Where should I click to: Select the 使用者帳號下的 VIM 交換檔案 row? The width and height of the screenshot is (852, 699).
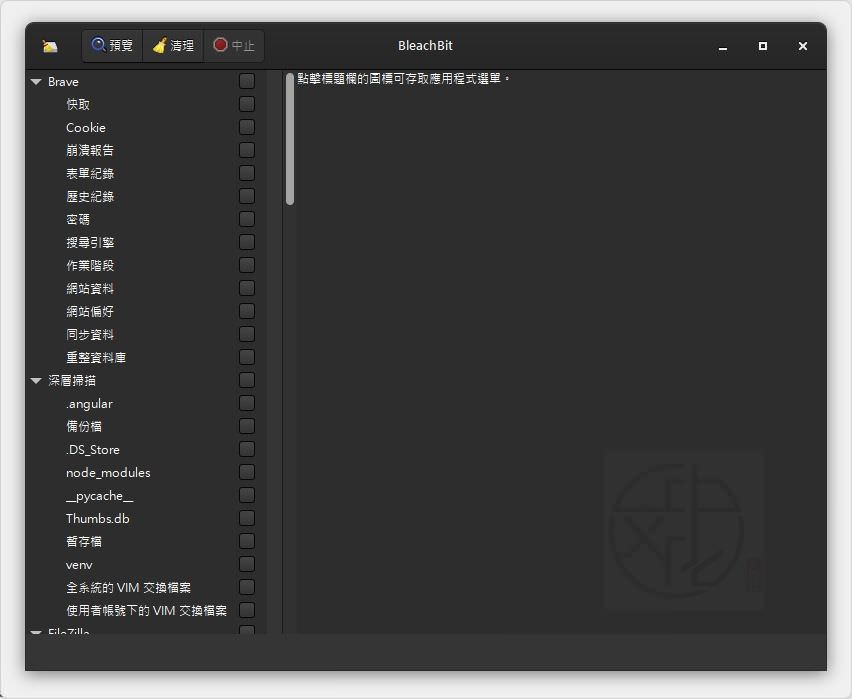pos(146,611)
